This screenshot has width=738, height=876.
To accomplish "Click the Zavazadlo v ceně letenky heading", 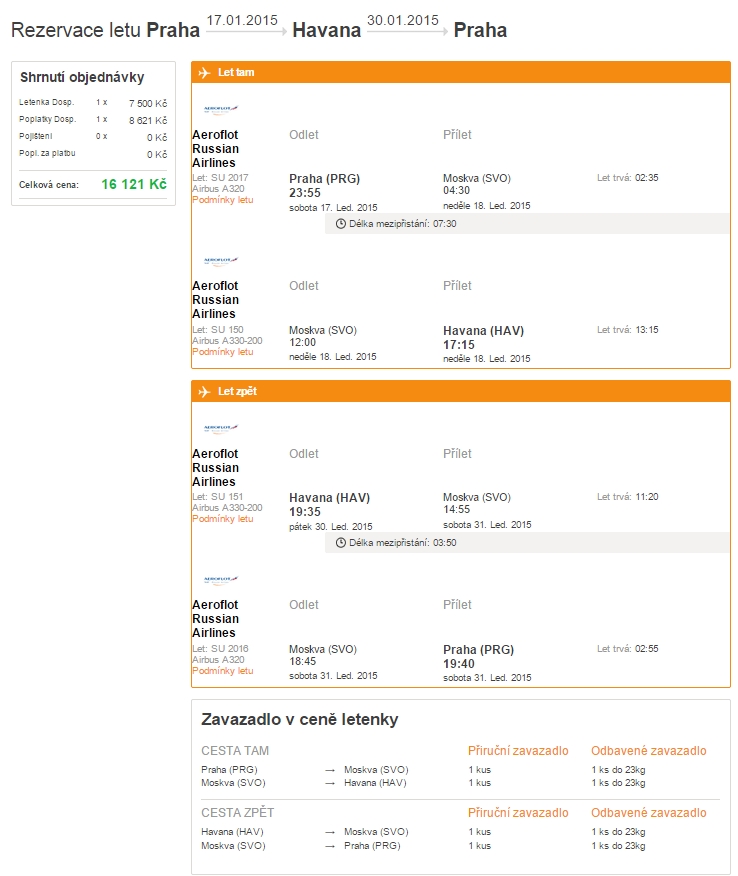I will click(300, 719).
